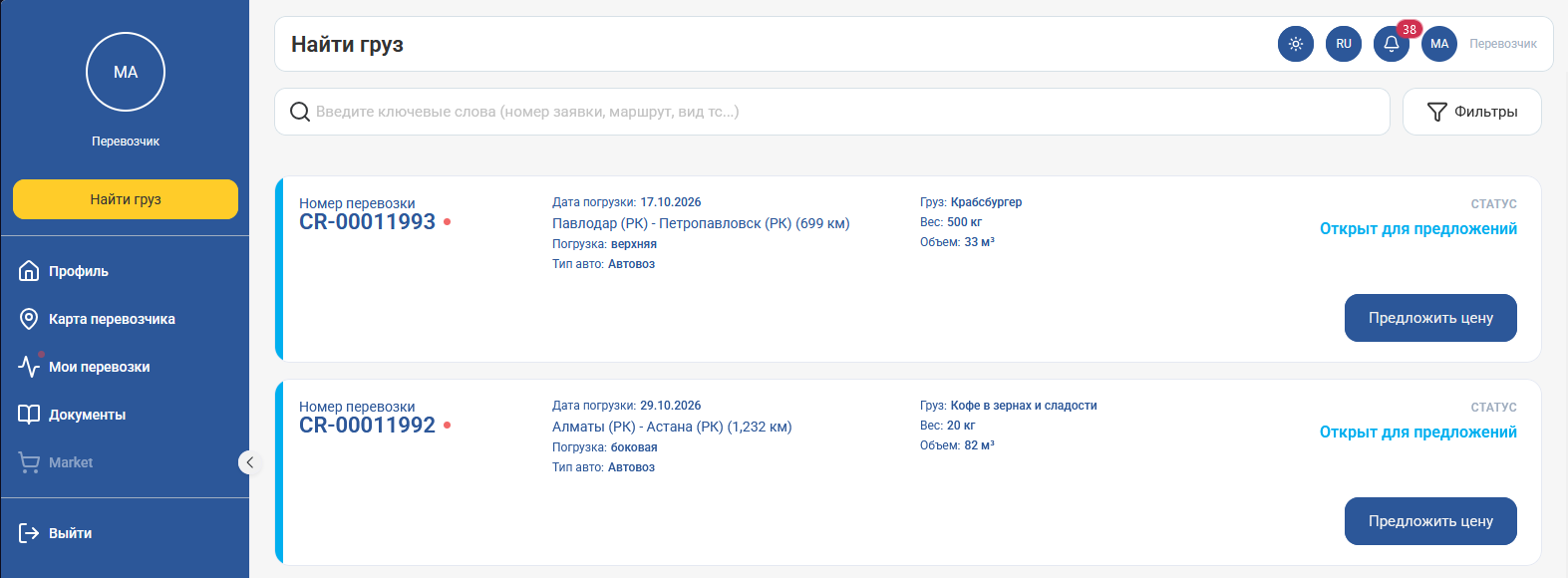Viewport: 1568px width, 578px height.
Task: Click the Market cart icon
Action: point(29,462)
